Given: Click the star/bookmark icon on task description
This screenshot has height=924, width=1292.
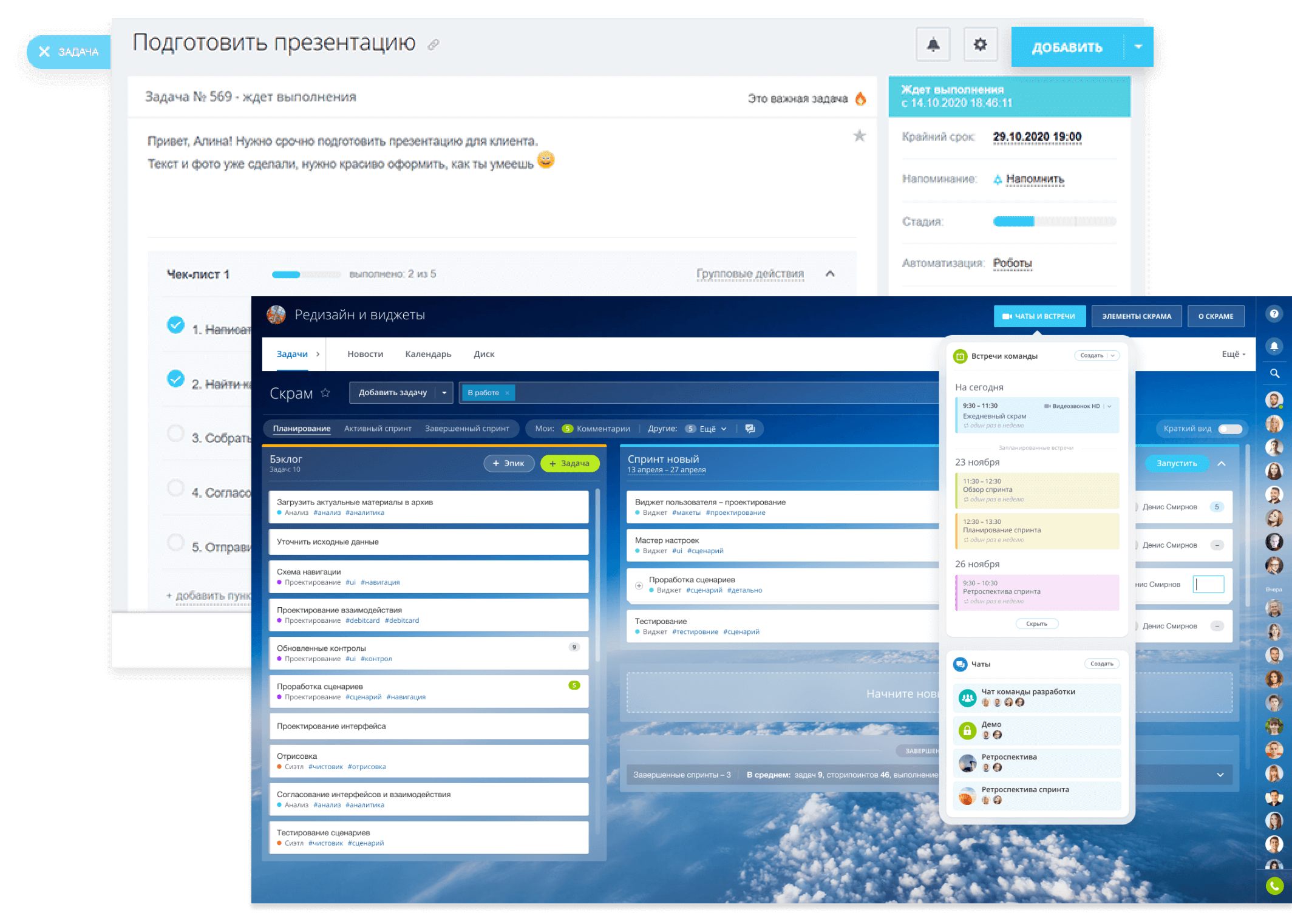Looking at the screenshot, I should click(858, 136).
